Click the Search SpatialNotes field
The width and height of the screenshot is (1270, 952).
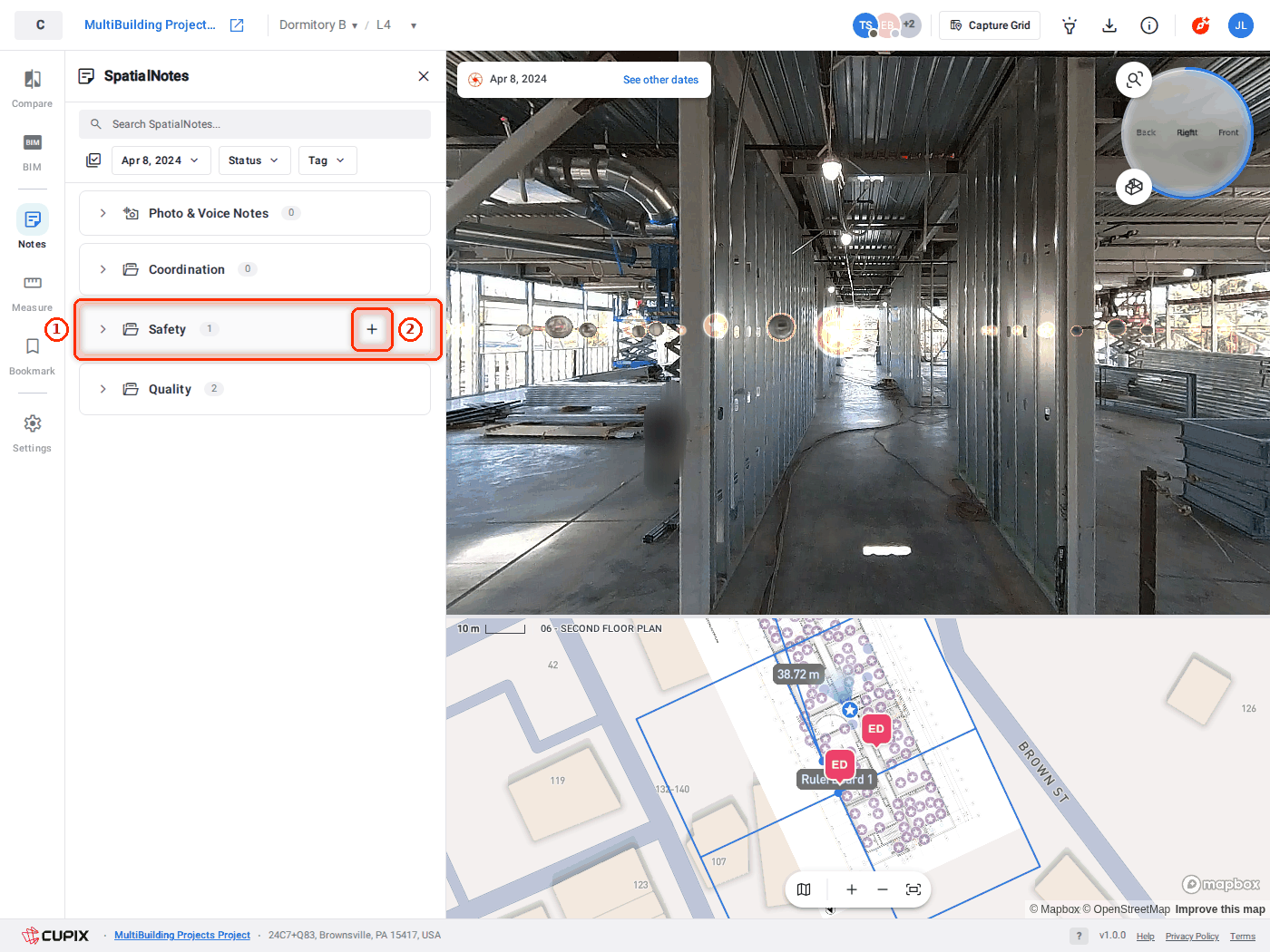click(x=255, y=124)
